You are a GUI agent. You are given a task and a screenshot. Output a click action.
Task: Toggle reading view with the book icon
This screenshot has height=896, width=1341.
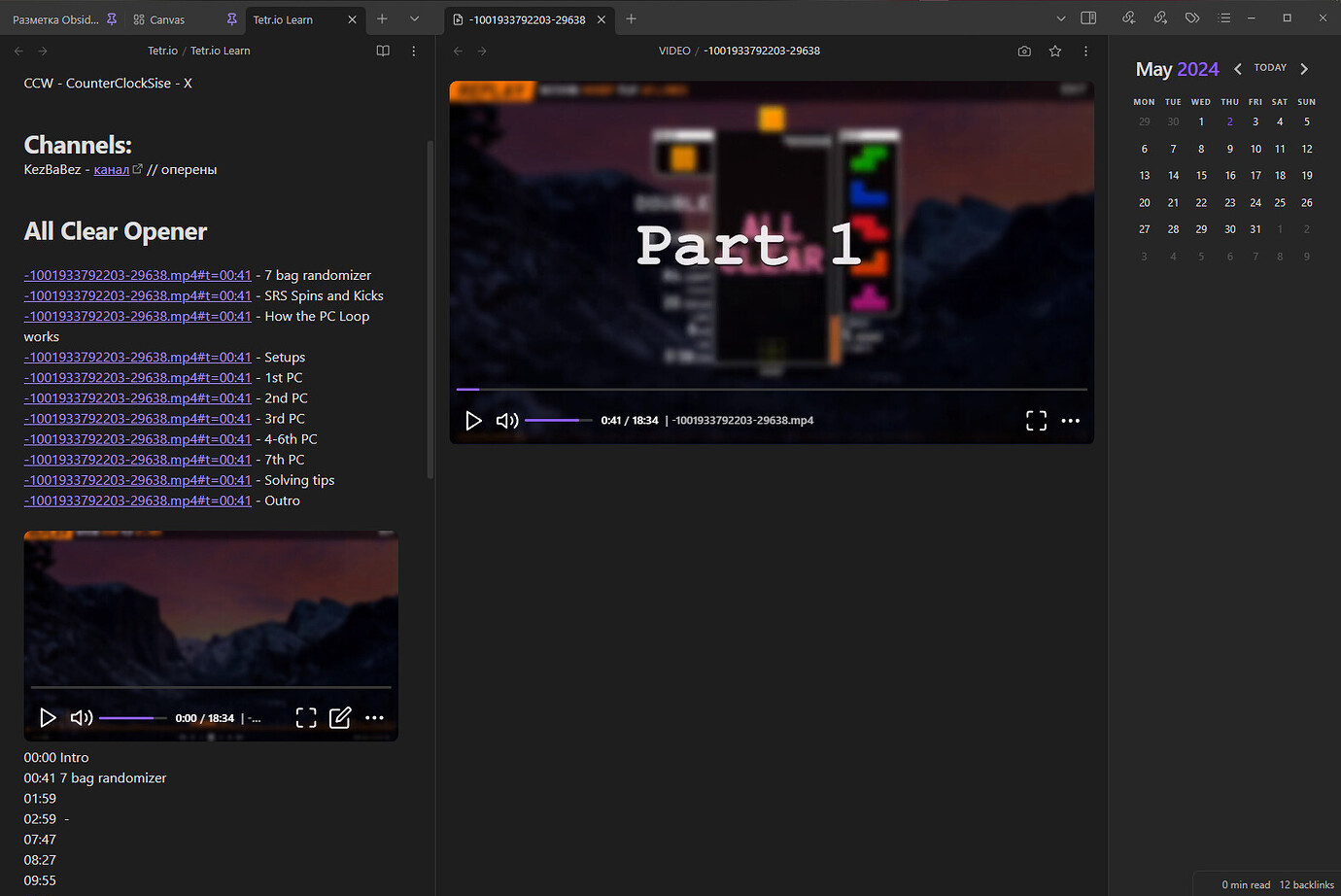[x=383, y=52]
